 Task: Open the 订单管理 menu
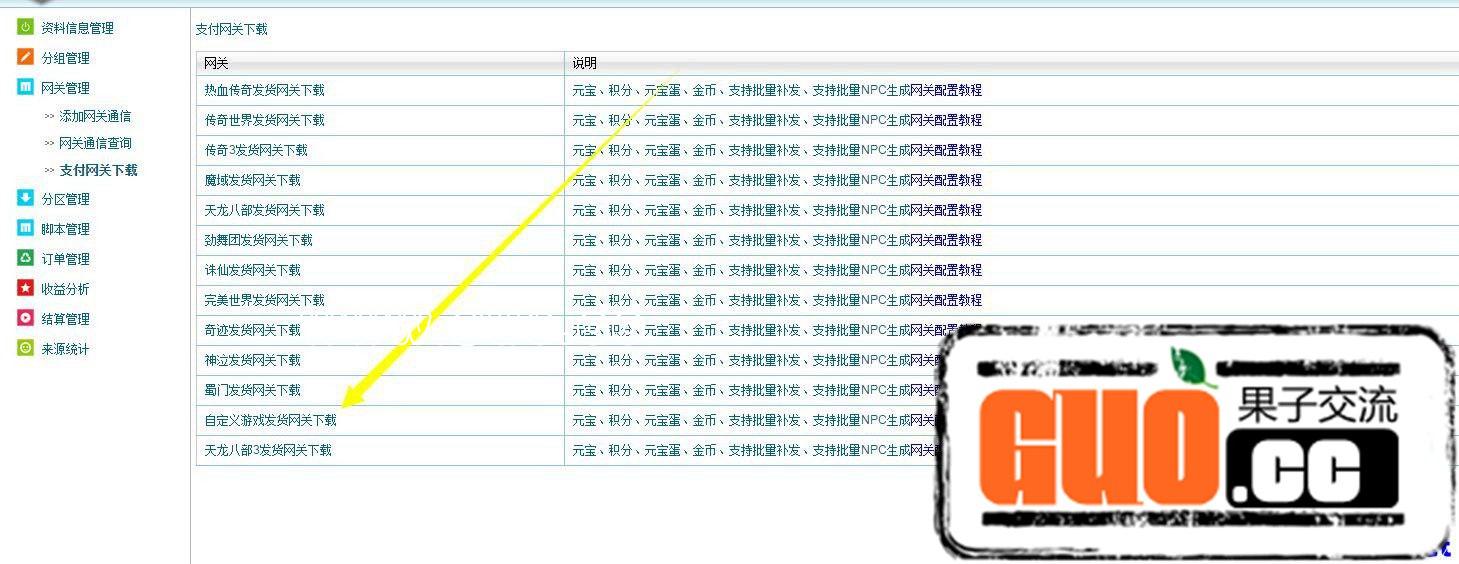coord(65,259)
